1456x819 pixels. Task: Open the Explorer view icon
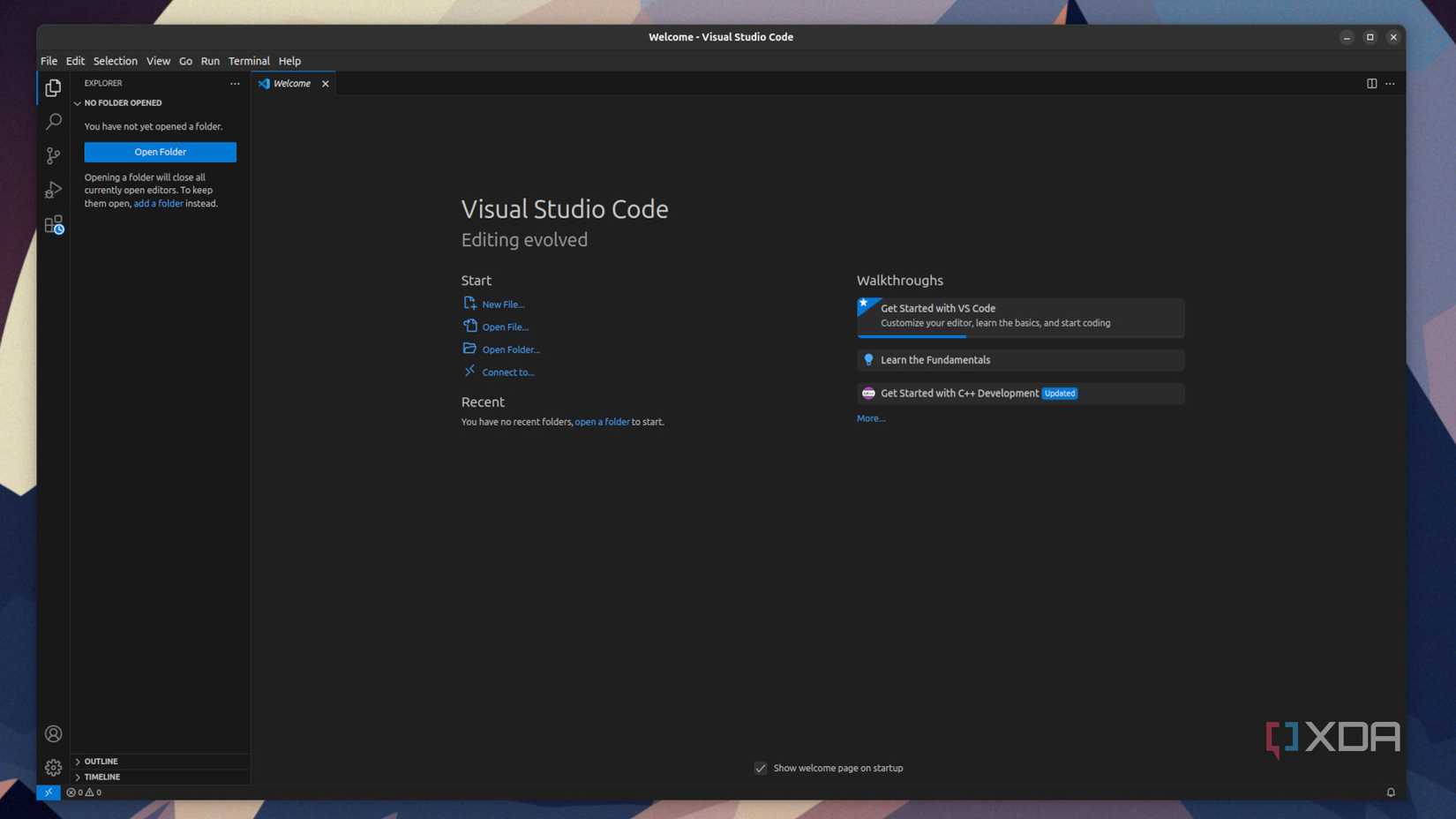point(53,87)
